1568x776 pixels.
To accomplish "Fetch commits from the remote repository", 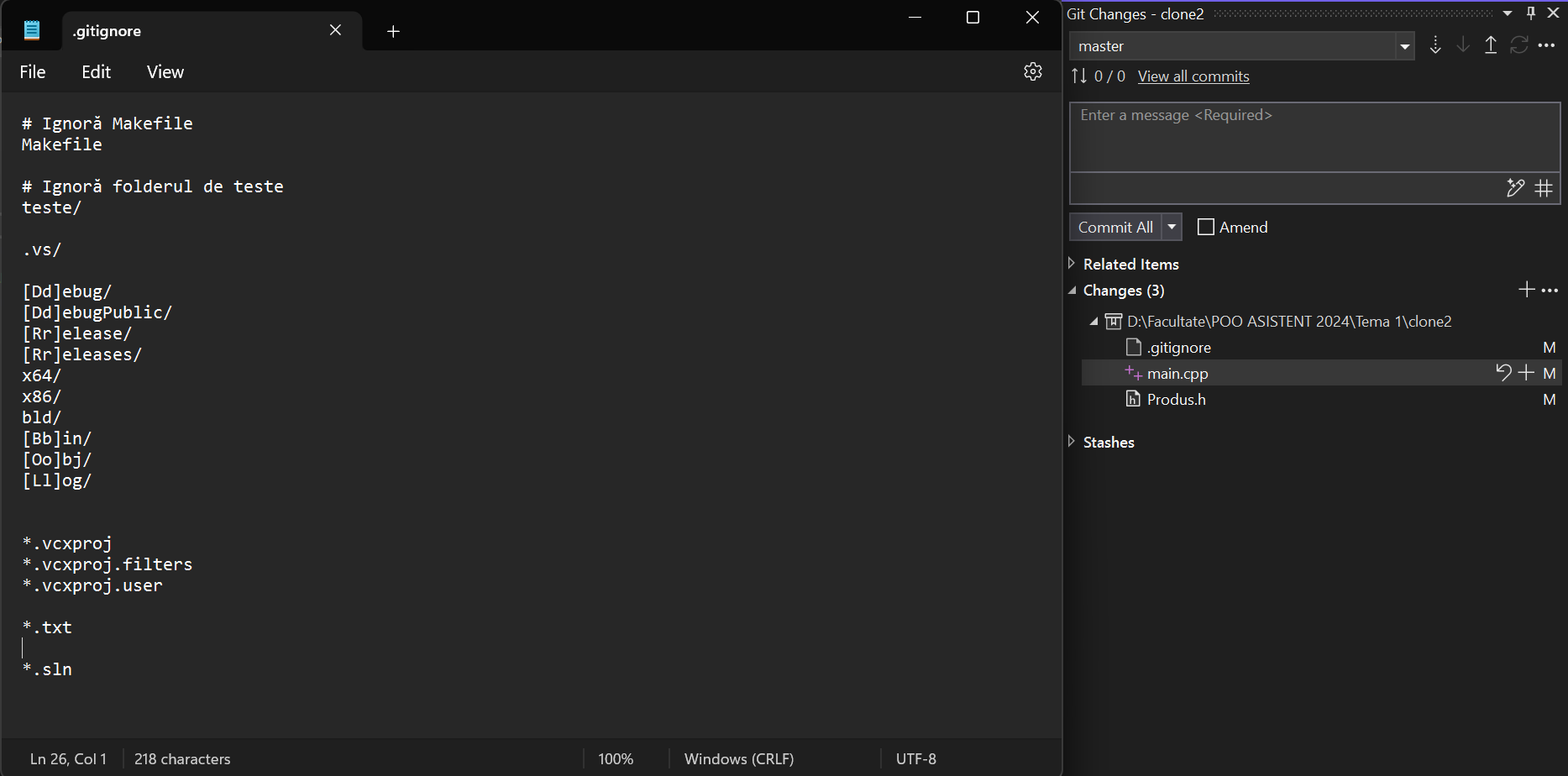I will (1435, 45).
